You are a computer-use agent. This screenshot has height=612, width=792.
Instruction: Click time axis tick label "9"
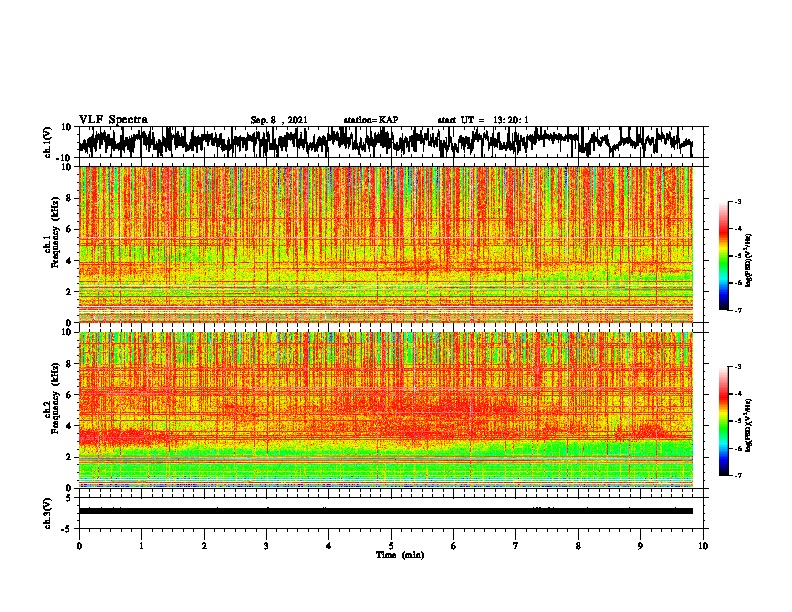[x=640, y=546]
